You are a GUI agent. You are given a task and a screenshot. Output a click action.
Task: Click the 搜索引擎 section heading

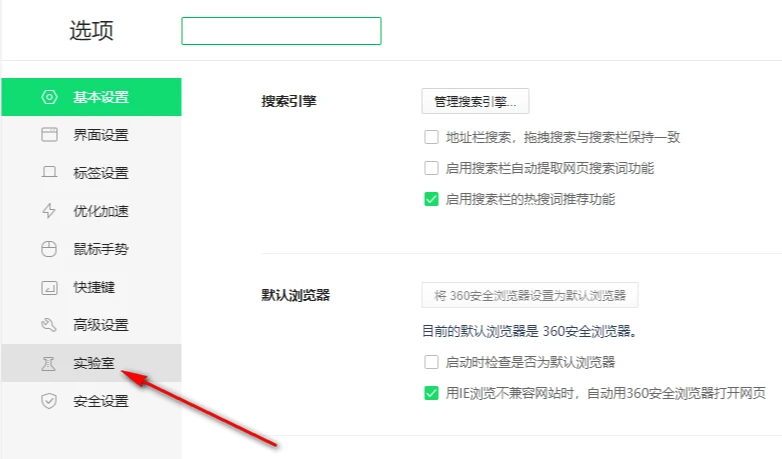289,101
